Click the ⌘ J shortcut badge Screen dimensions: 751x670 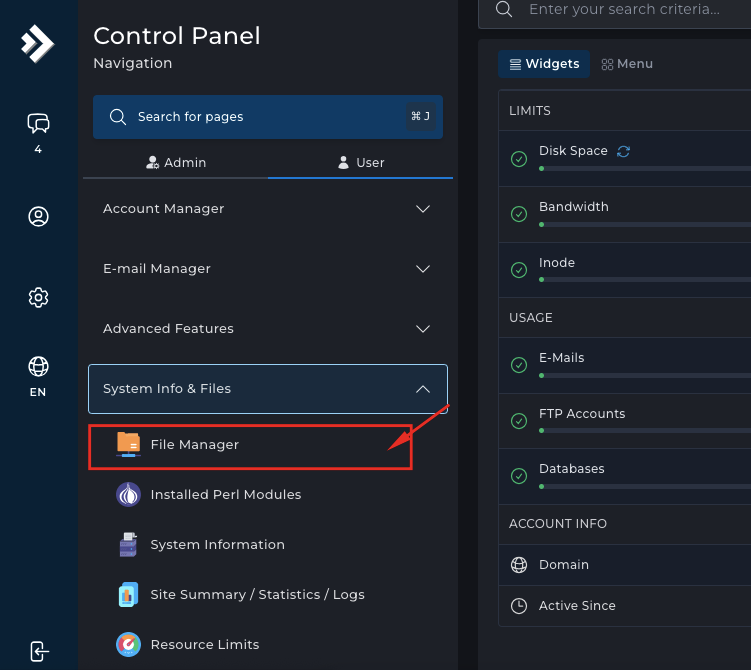pos(421,116)
